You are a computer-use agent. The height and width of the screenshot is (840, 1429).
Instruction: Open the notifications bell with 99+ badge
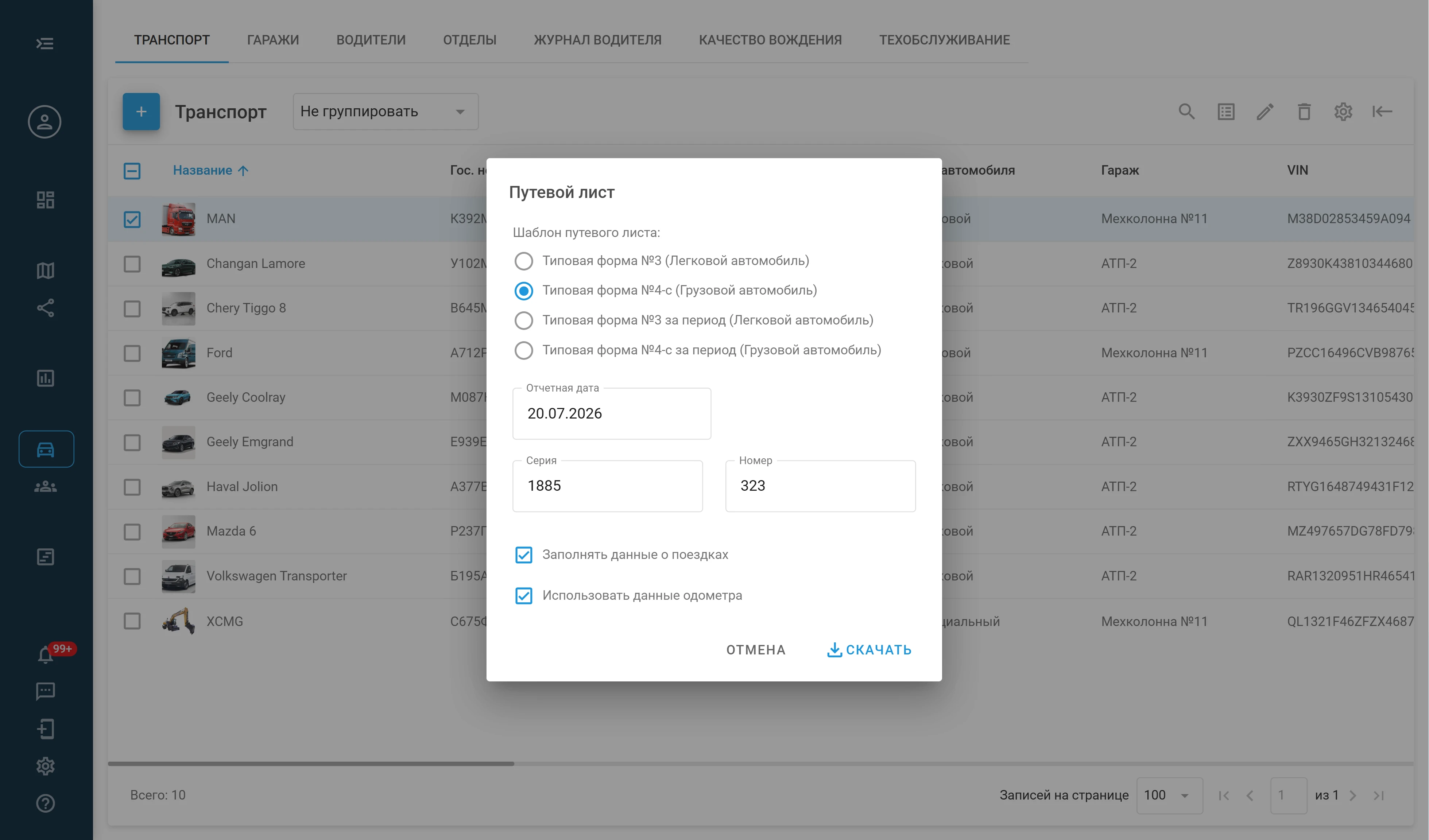point(46,654)
